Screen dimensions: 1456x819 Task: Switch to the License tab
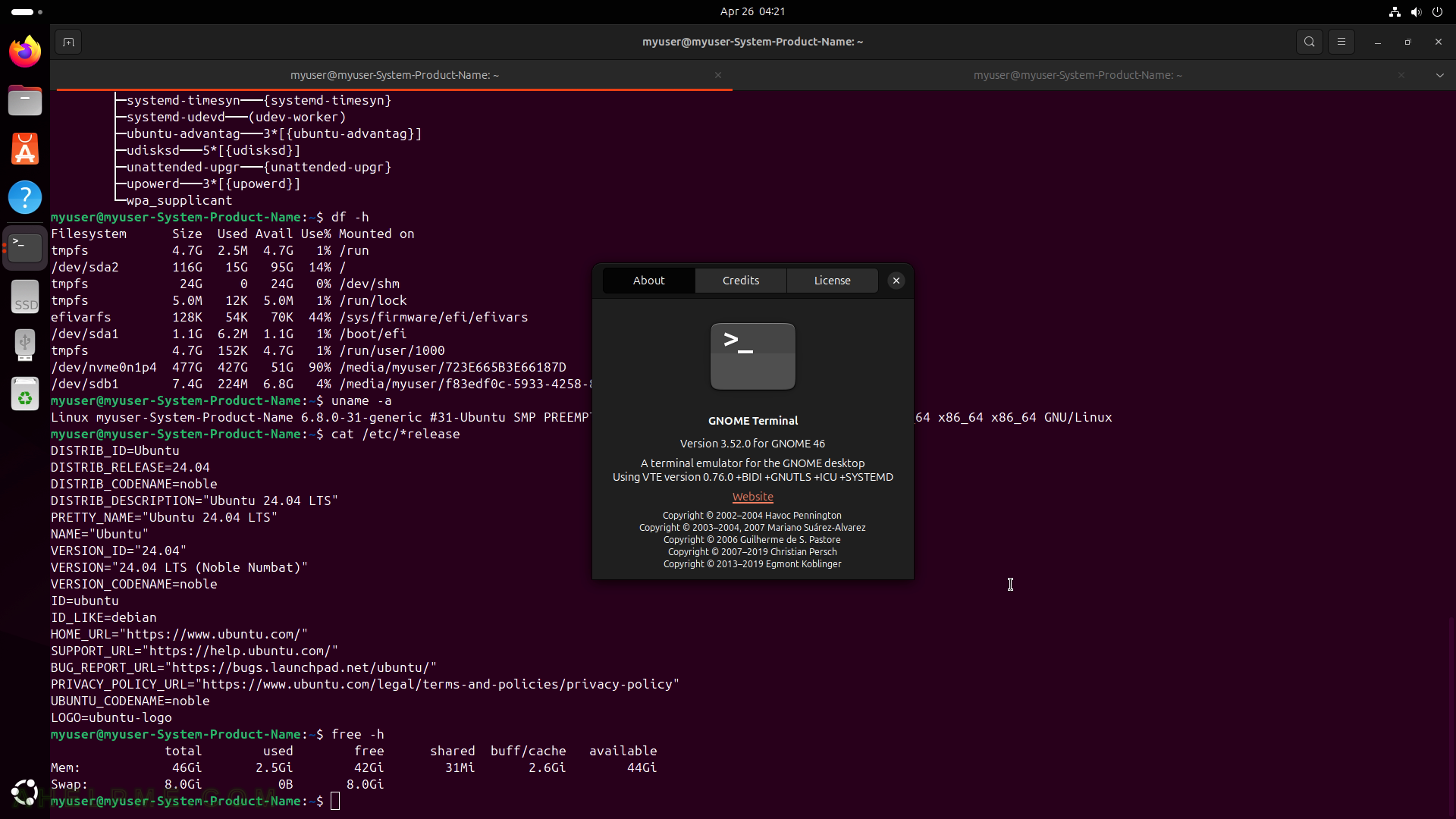(833, 281)
